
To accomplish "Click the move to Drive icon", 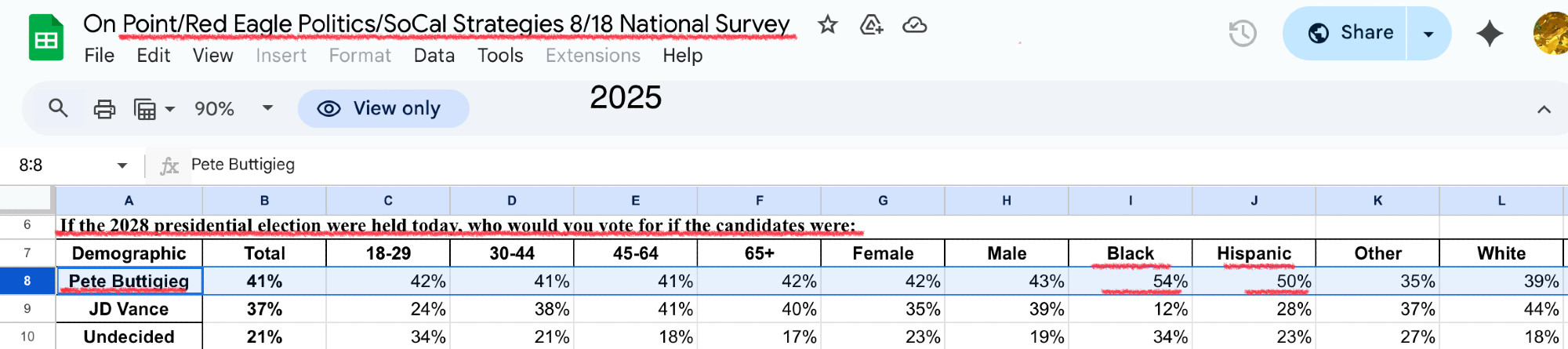I will point(871,25).
